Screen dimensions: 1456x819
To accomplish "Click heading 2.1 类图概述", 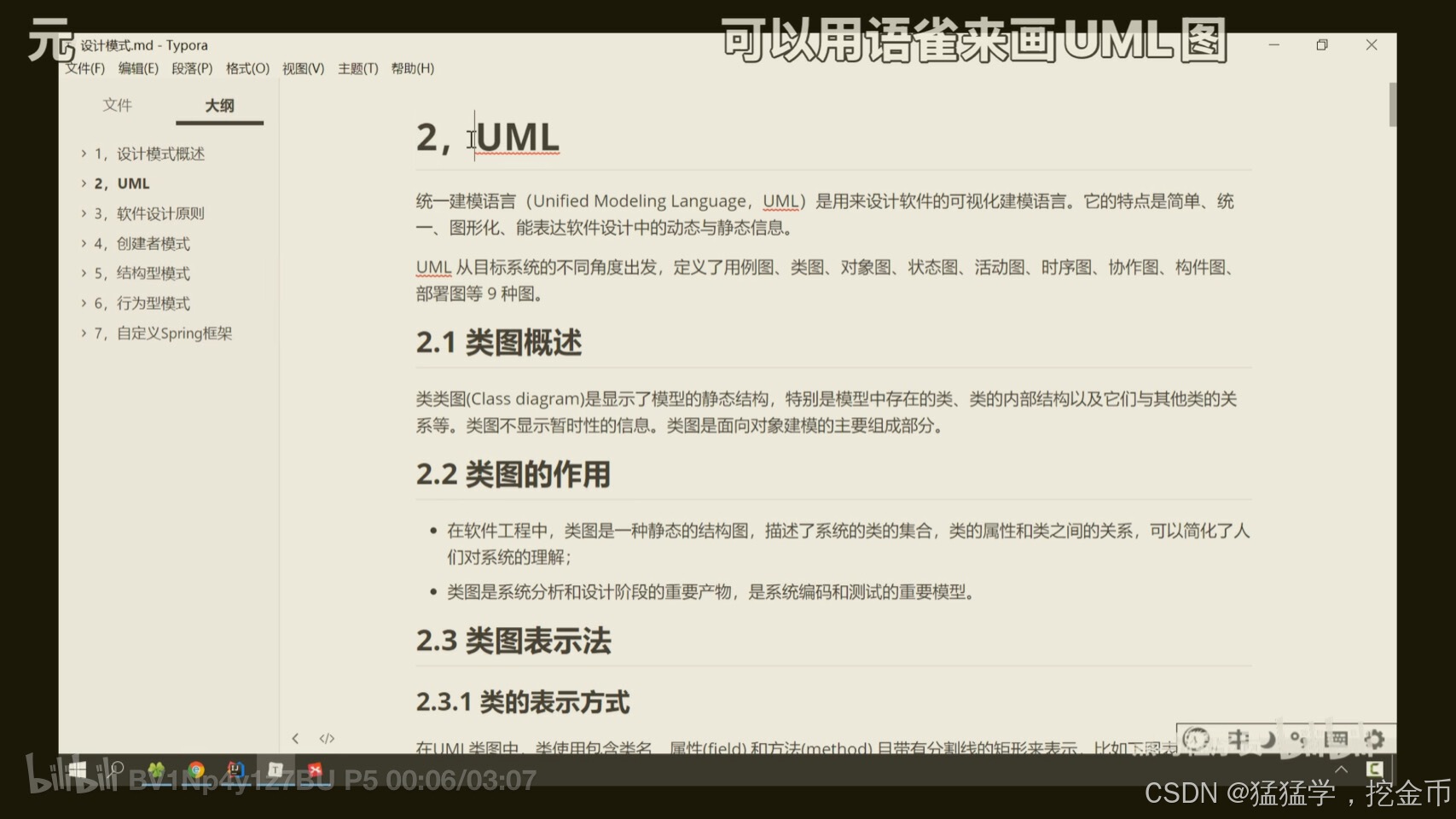I will [x=499, y=343].
